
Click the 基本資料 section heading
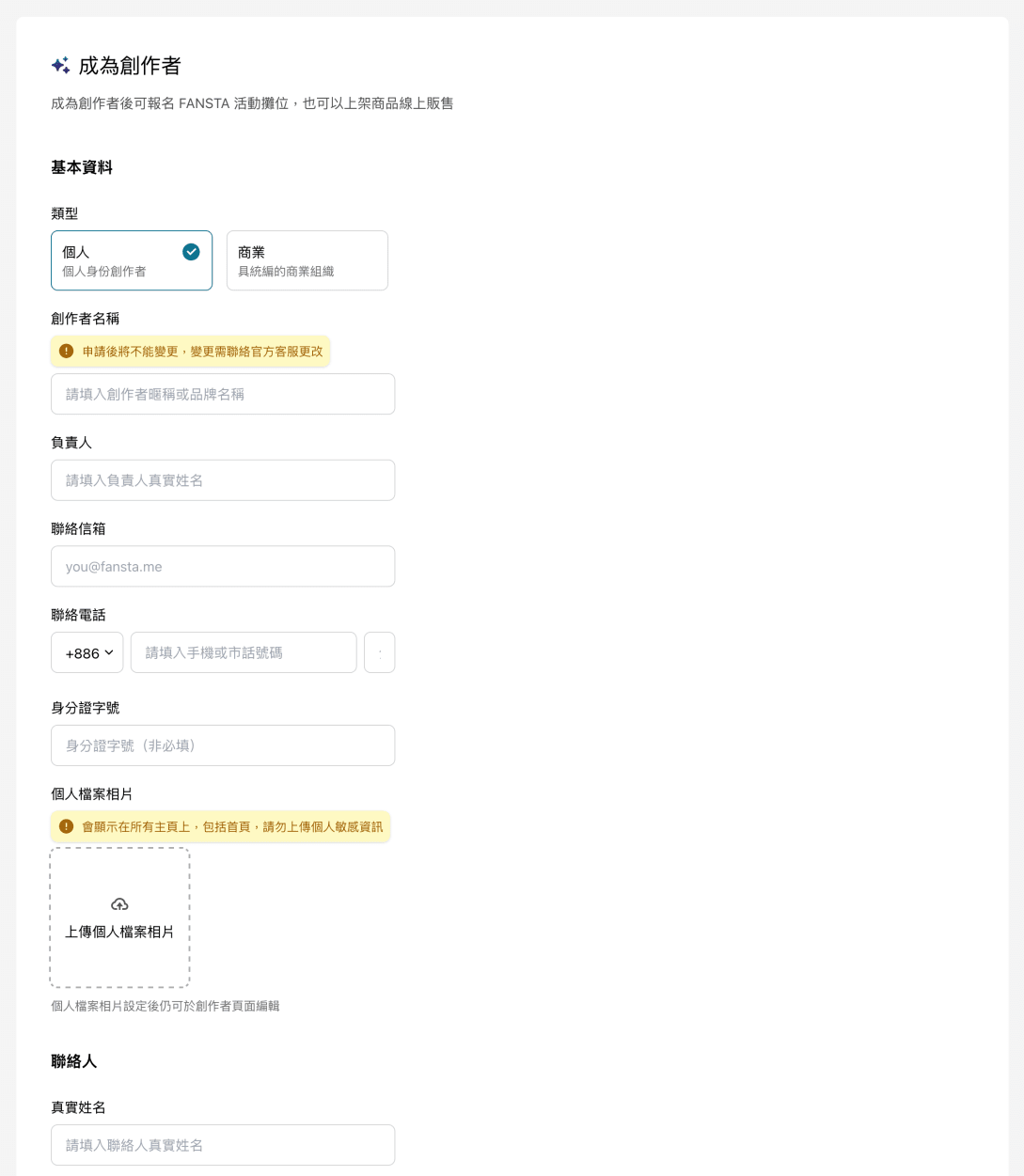pyautogui.click(x=81, y=167)
